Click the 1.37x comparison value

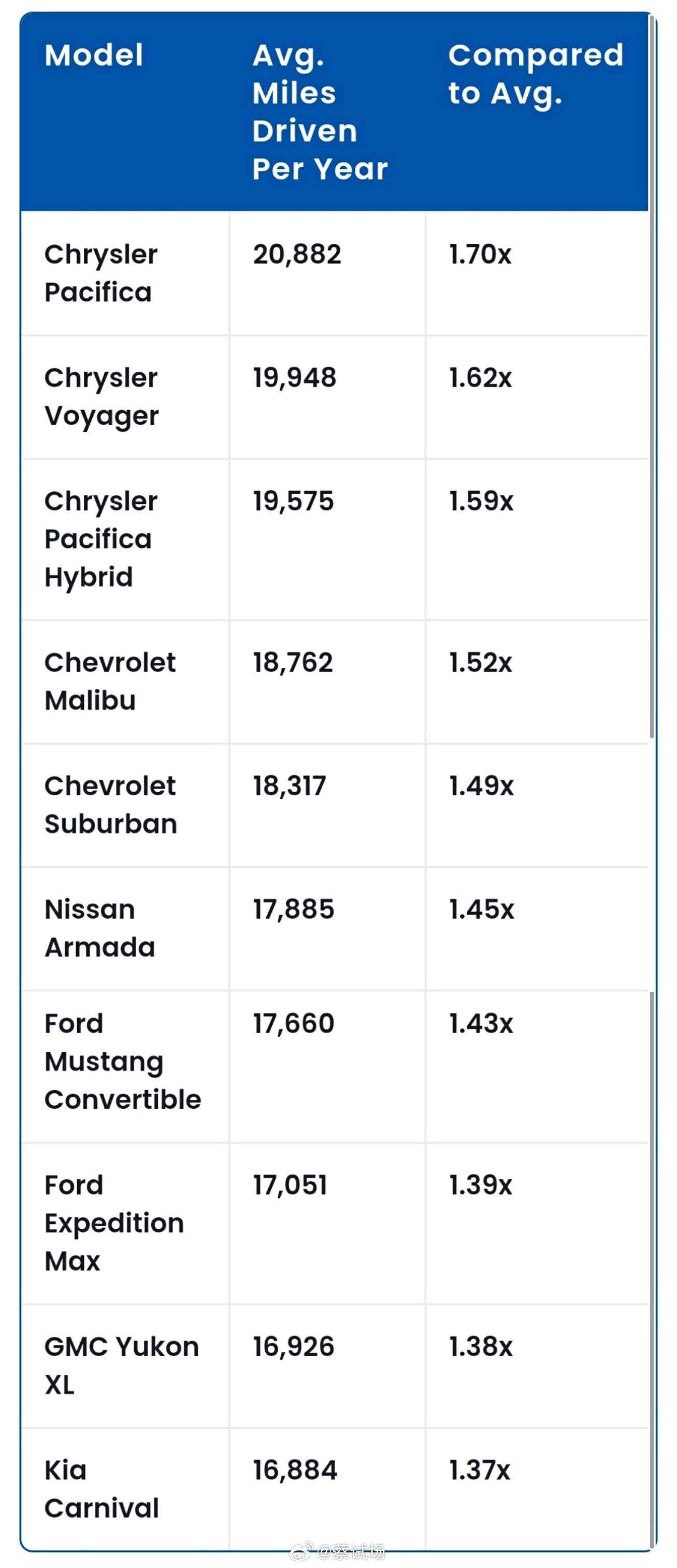tap(480, 1471)
